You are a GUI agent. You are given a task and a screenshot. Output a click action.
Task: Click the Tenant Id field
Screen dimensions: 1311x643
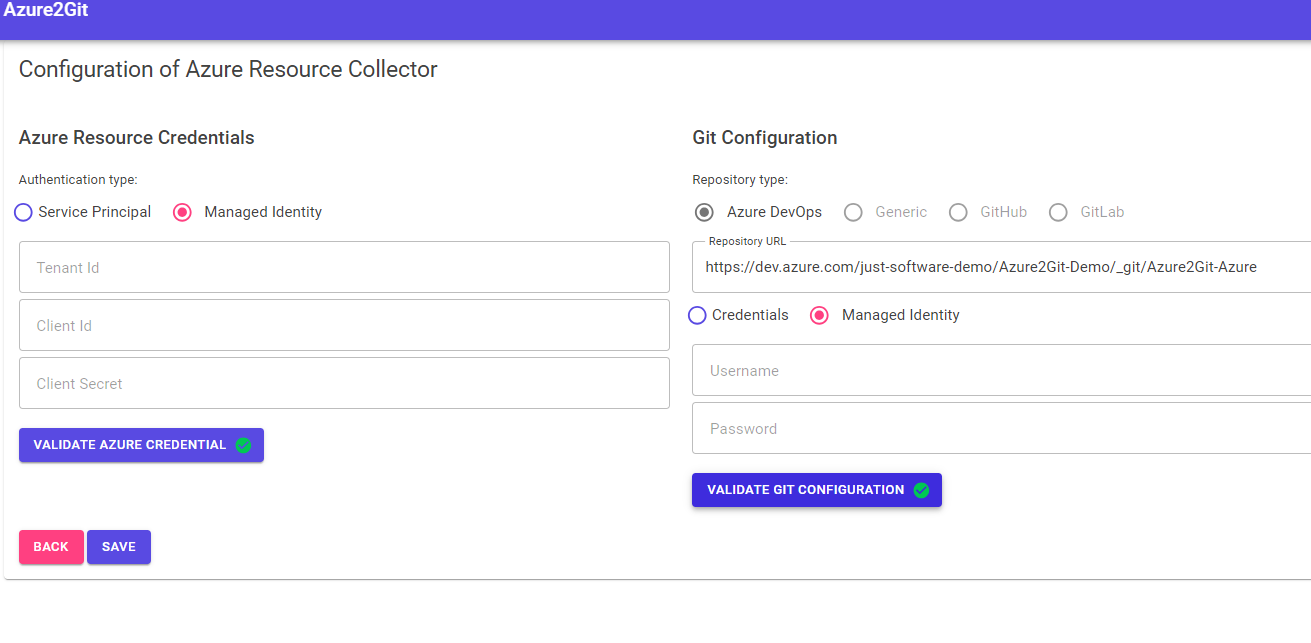pos(344,267)
